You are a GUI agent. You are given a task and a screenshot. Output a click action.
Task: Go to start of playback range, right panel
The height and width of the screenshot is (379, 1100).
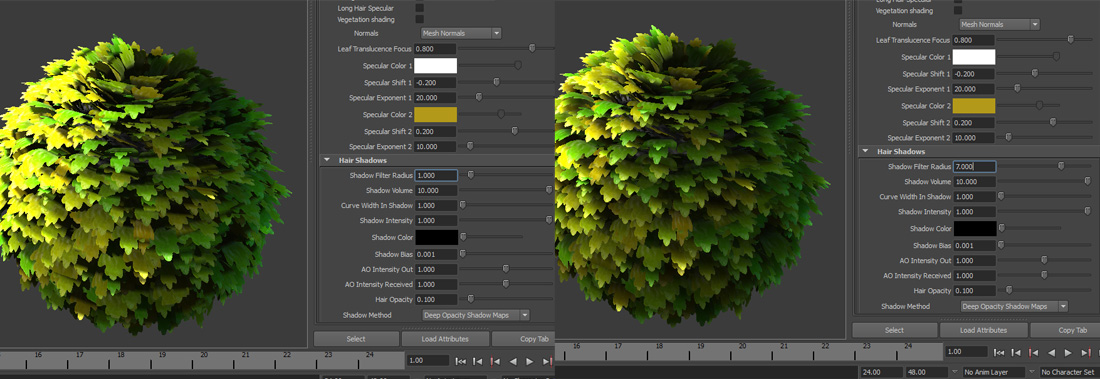pyautogui.click(x=999, y=352)
